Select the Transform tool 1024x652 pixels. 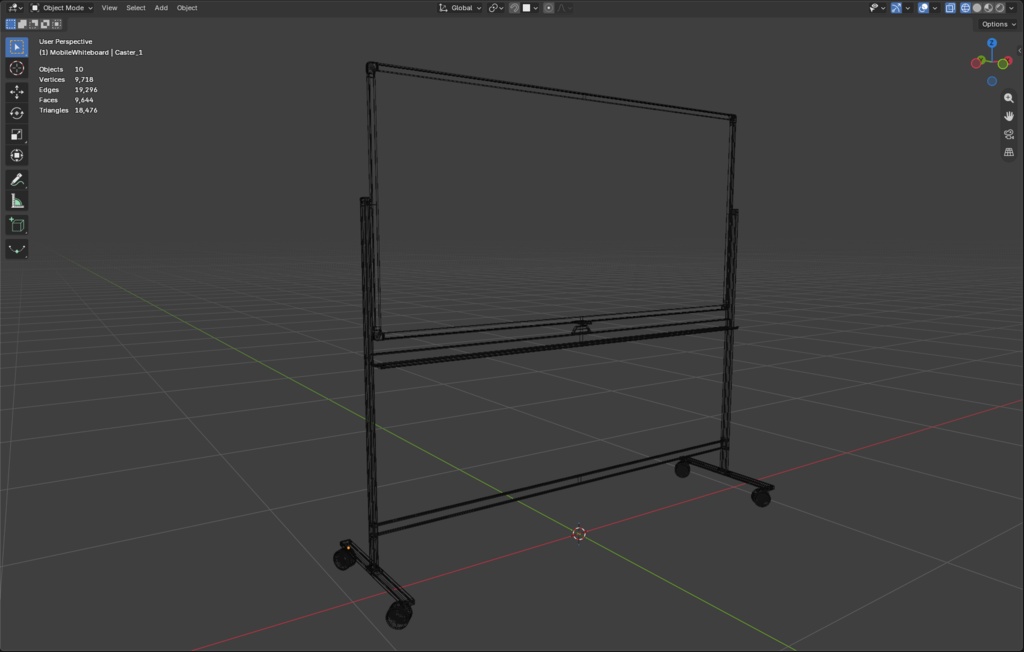[17, 155]
